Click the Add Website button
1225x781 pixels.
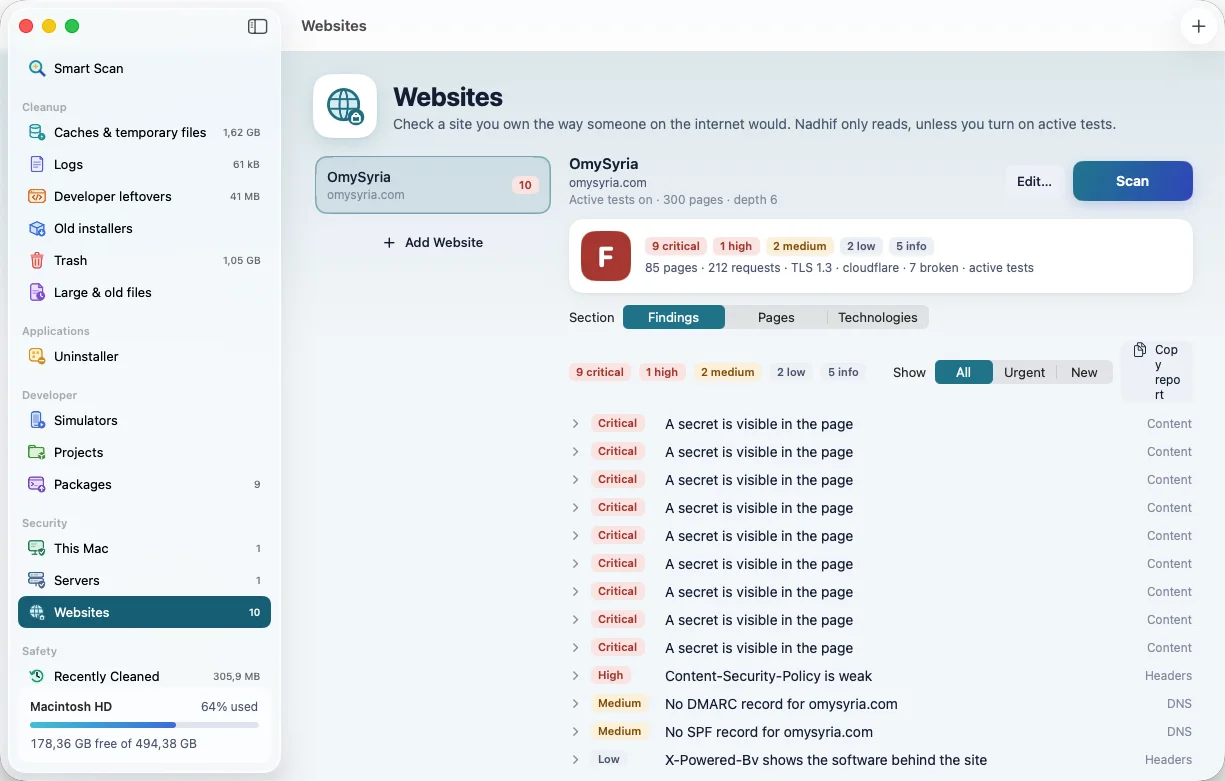click(x=433, y=243)
